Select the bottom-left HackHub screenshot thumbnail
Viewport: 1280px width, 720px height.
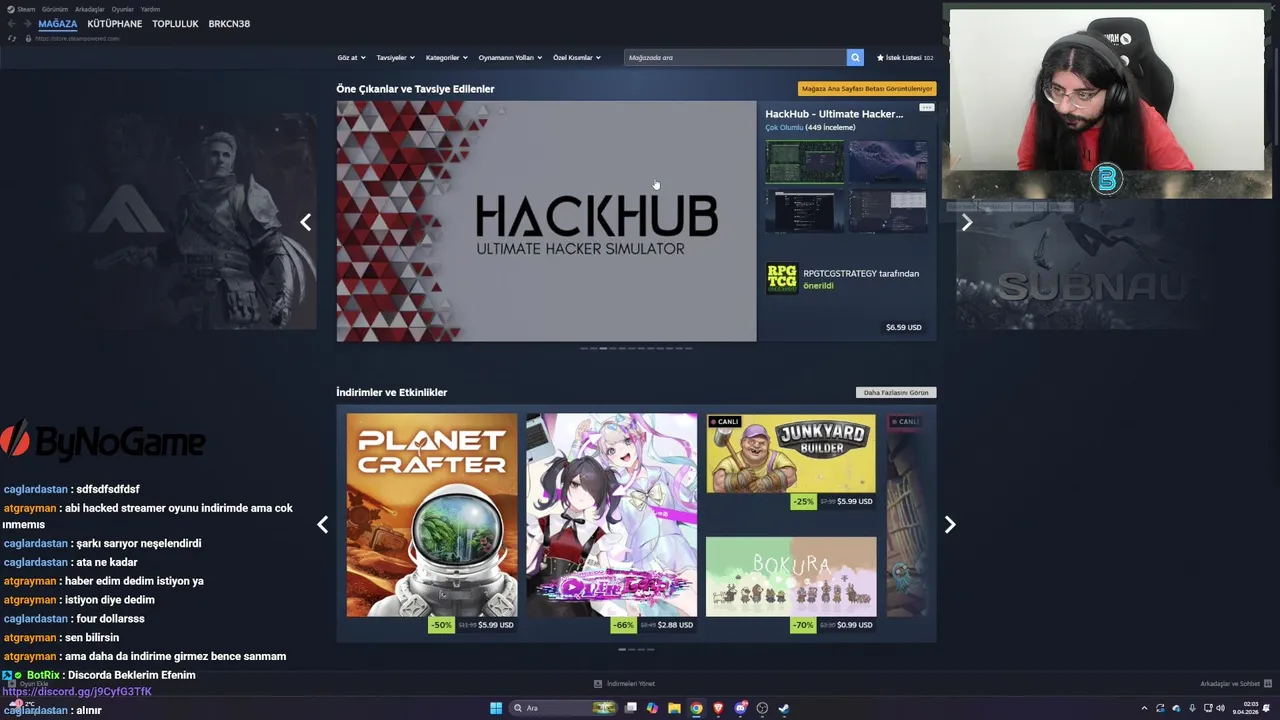pyautogui.click(x=805, y=211)
